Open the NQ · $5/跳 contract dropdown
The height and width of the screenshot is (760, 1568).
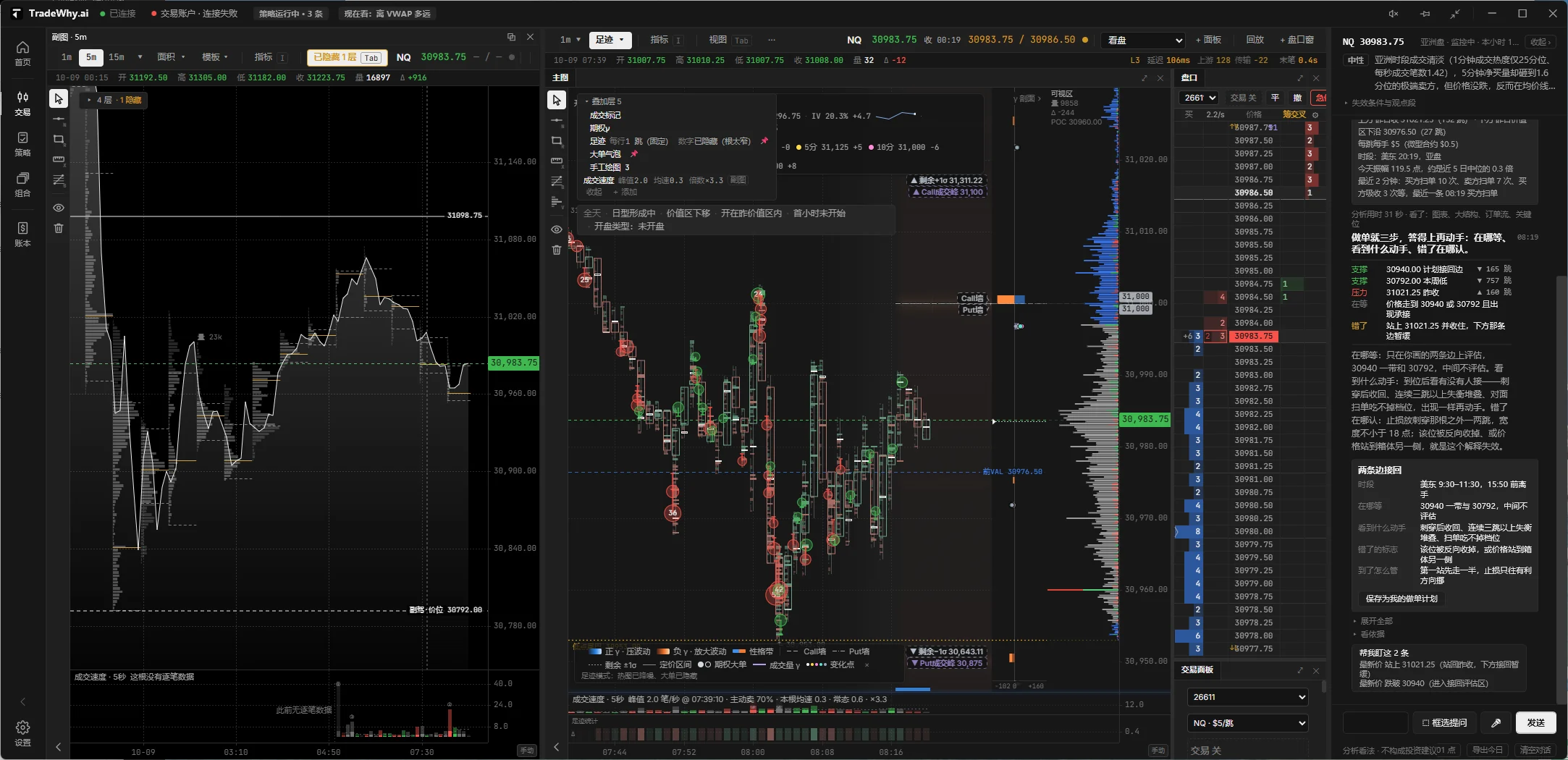tap(1247, 723)
